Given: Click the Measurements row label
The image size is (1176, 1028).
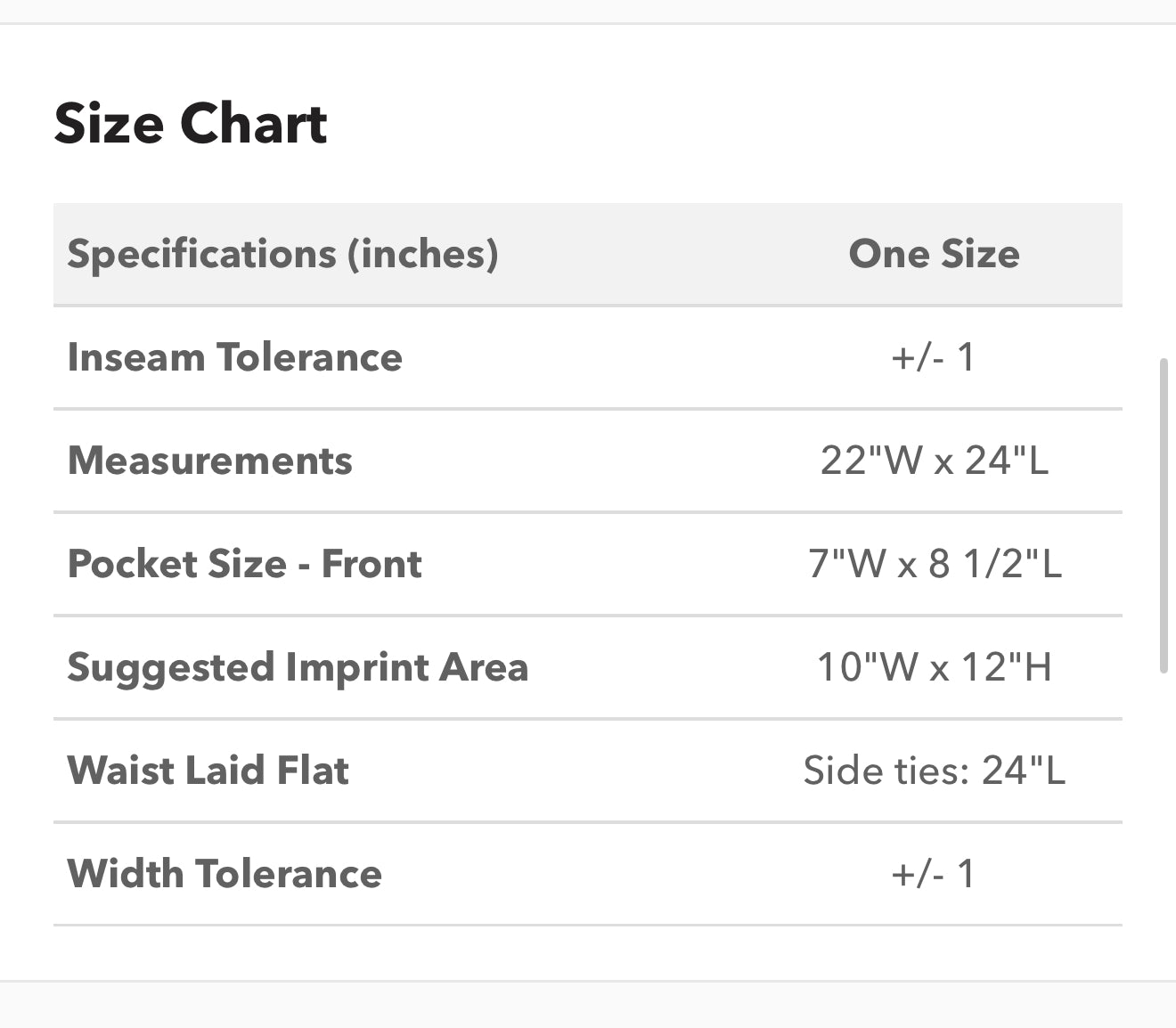Looking at the screenshot, I should coord(210,461).
